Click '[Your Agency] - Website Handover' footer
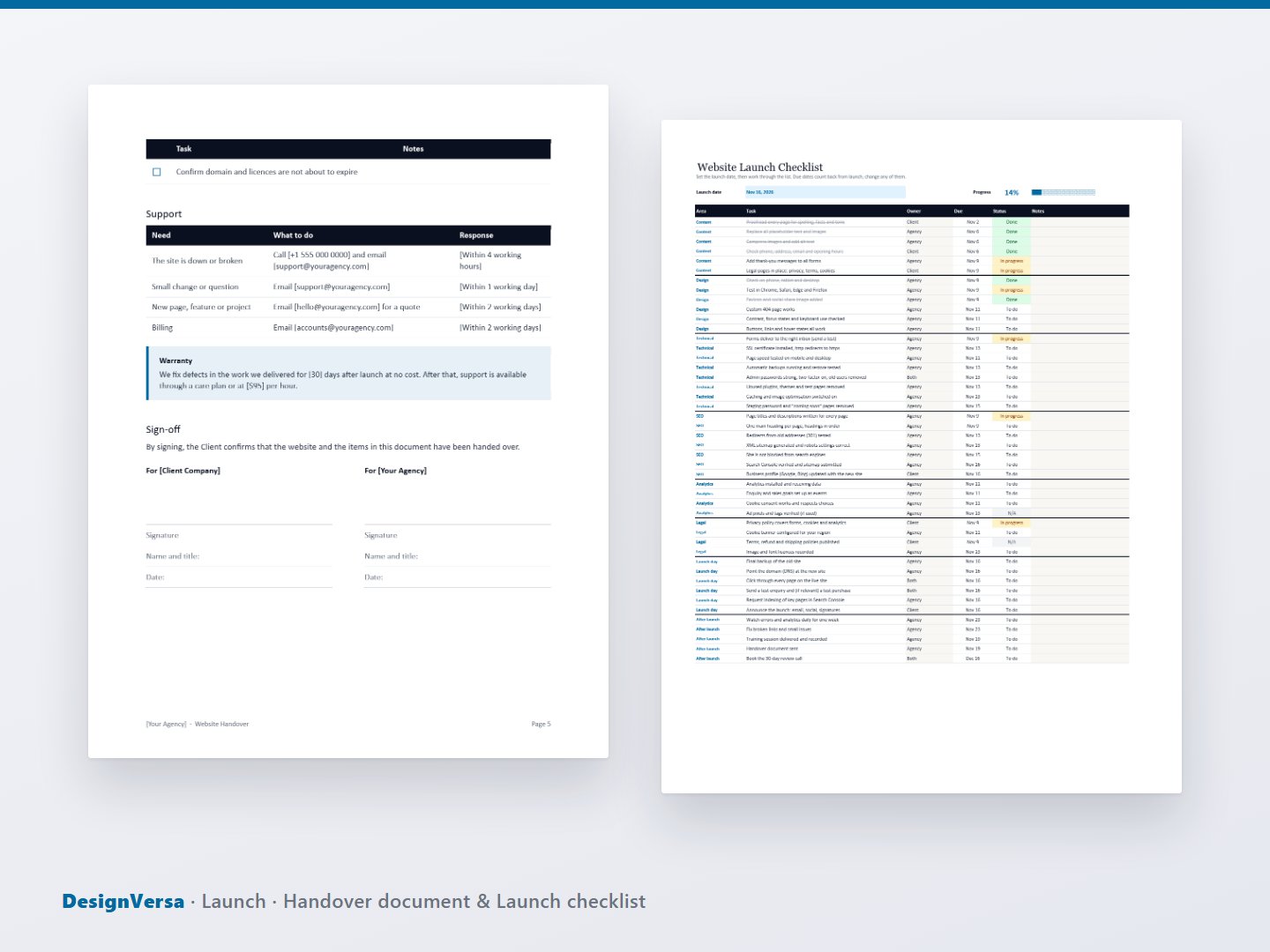Image resolution: width=1270 pixels, height=952 pixels. pyautogui.click(x=198, y=724)
